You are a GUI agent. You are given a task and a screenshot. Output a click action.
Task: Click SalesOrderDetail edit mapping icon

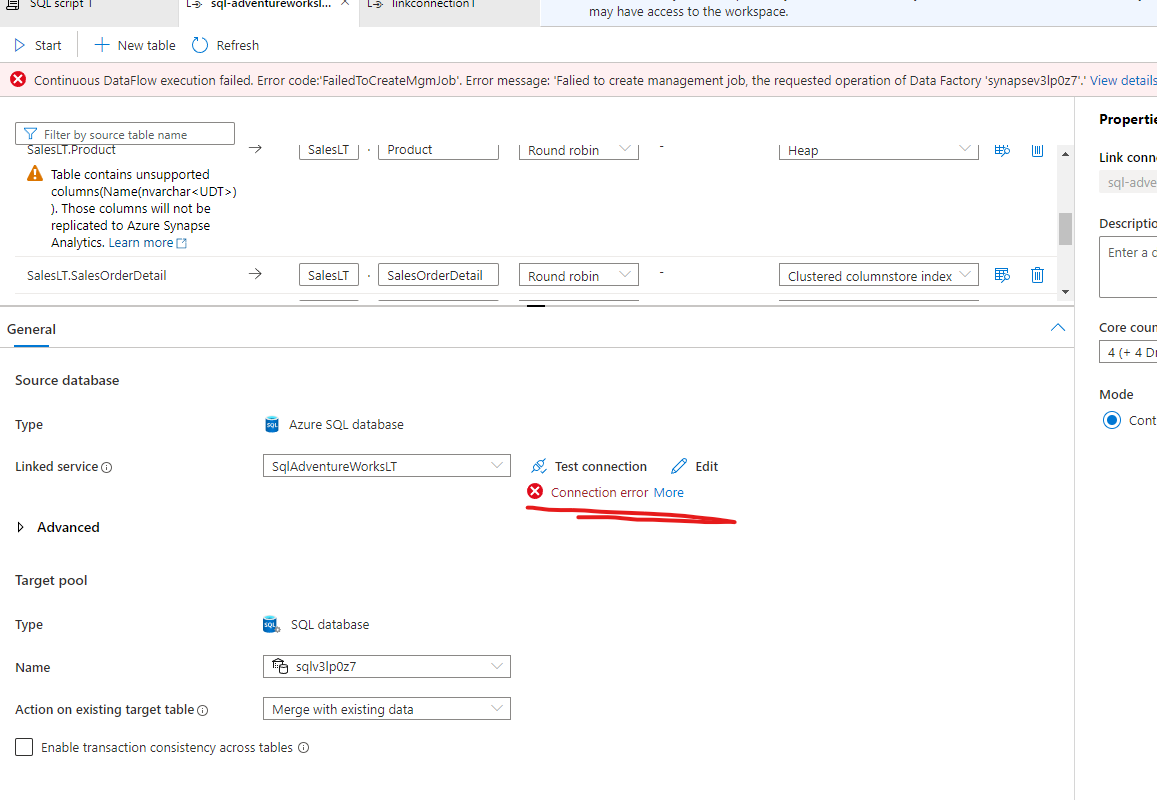coord(1002,275)
